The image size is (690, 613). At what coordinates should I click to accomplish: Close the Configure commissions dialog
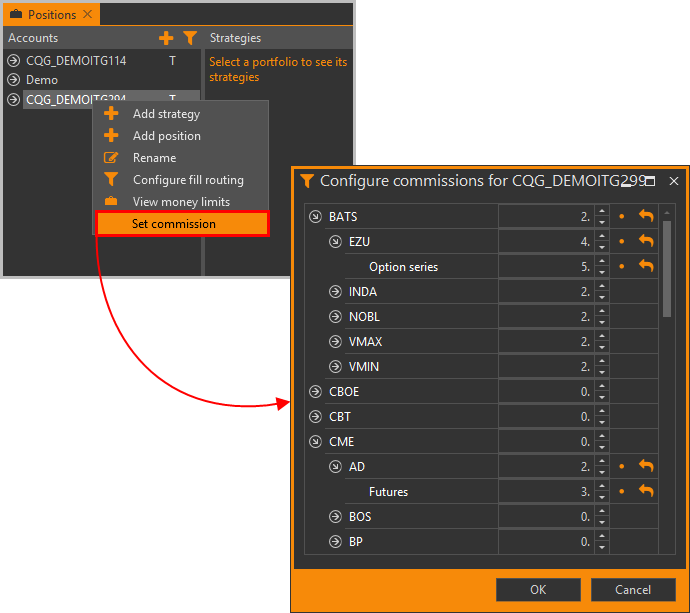click(674, 181)
